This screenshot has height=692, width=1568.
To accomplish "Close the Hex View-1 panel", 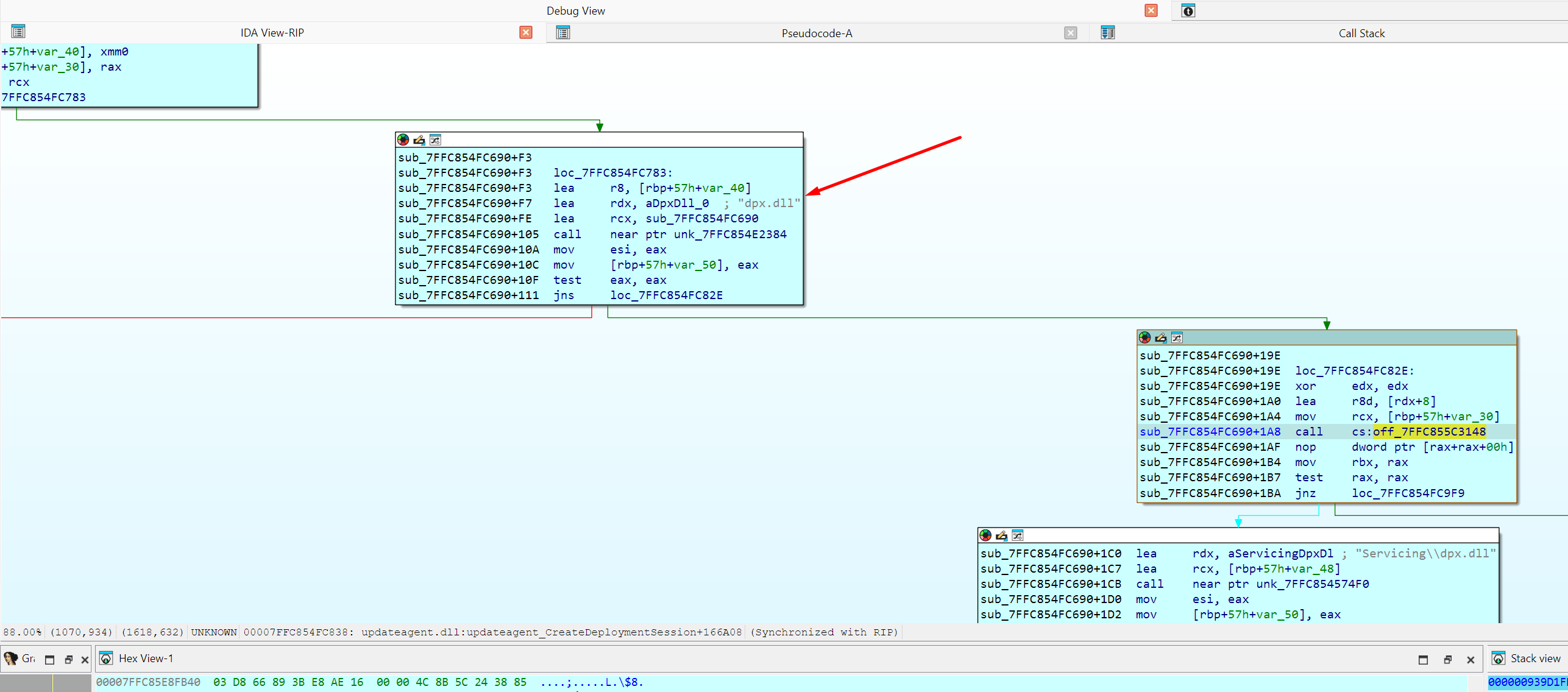I will pos(1470,660).
